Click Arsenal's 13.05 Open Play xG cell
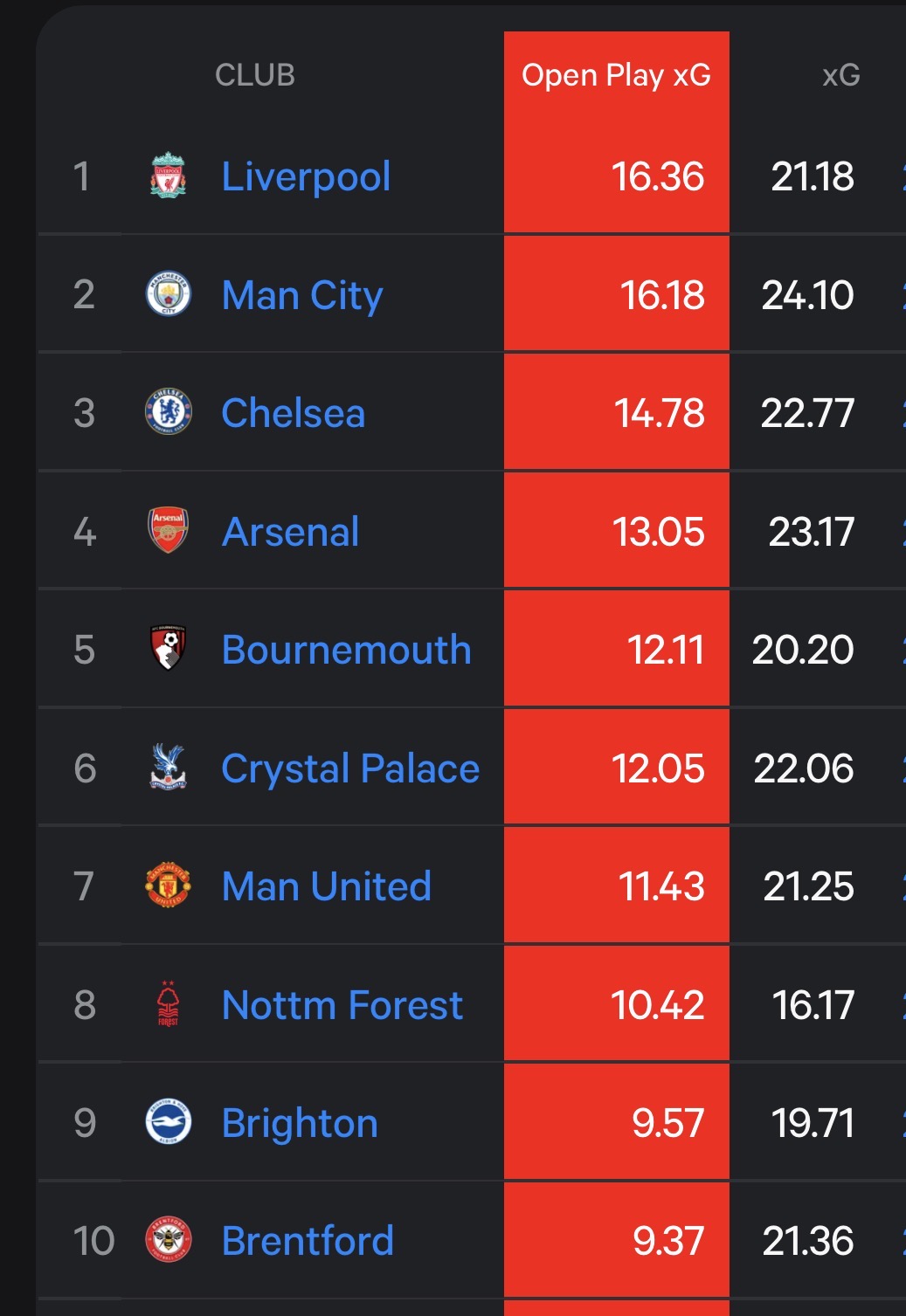 pos(658,532)
